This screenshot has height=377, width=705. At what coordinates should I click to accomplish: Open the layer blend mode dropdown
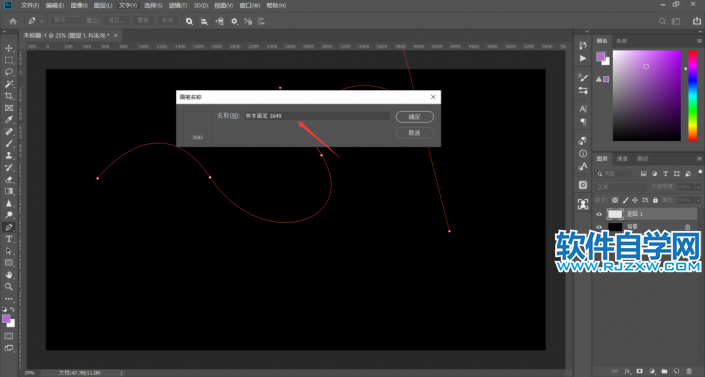(x=620, y=187)
